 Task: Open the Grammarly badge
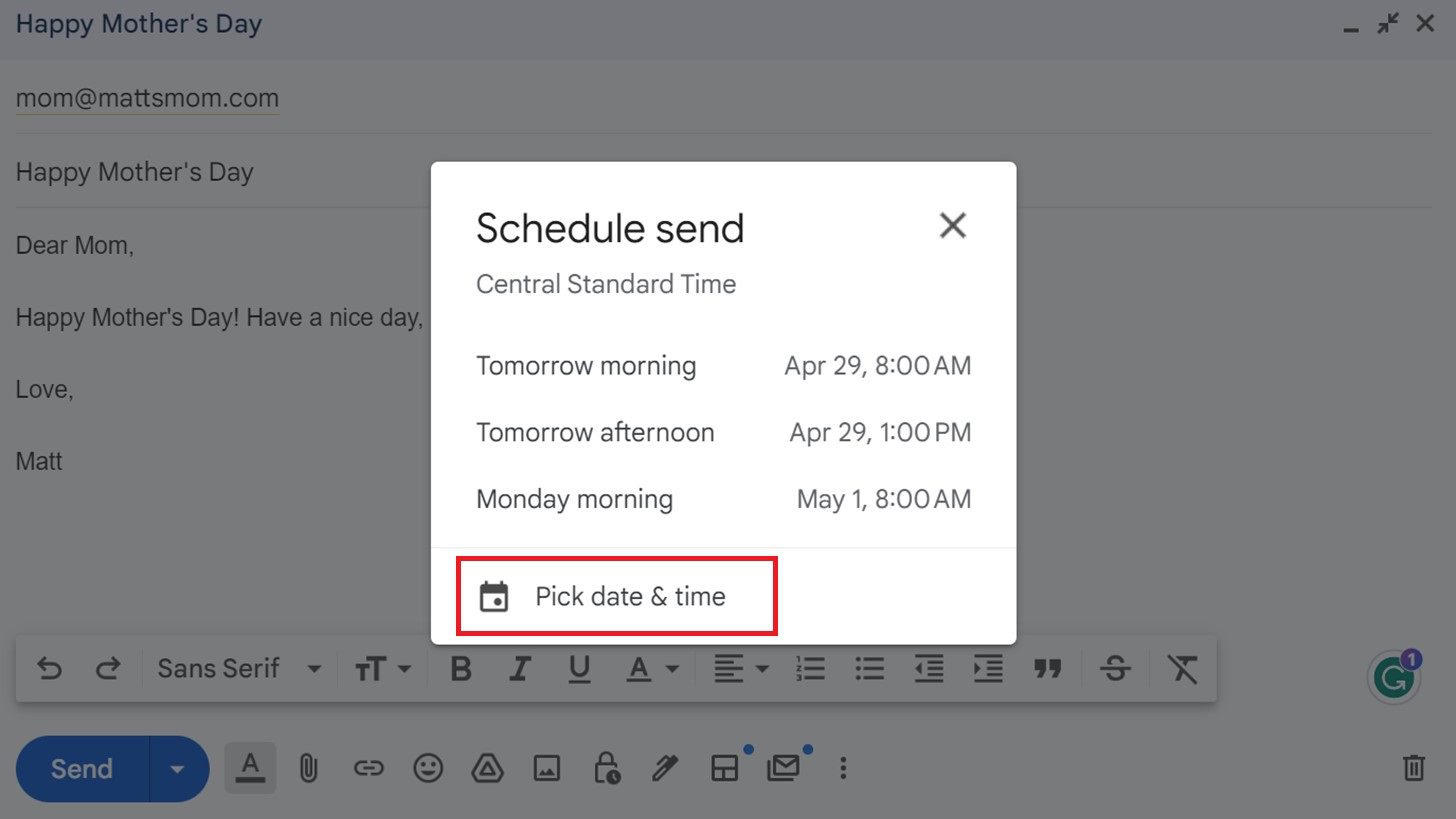1394,678
